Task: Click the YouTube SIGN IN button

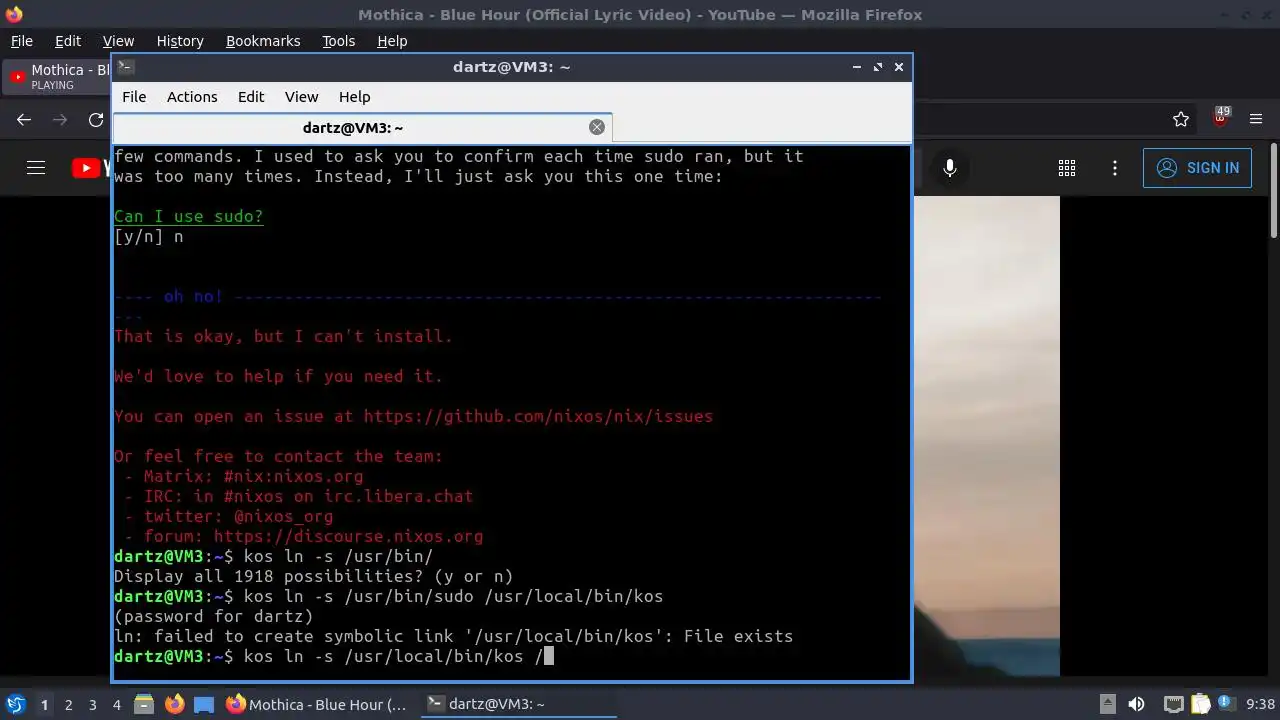Action: point(1198,168)
